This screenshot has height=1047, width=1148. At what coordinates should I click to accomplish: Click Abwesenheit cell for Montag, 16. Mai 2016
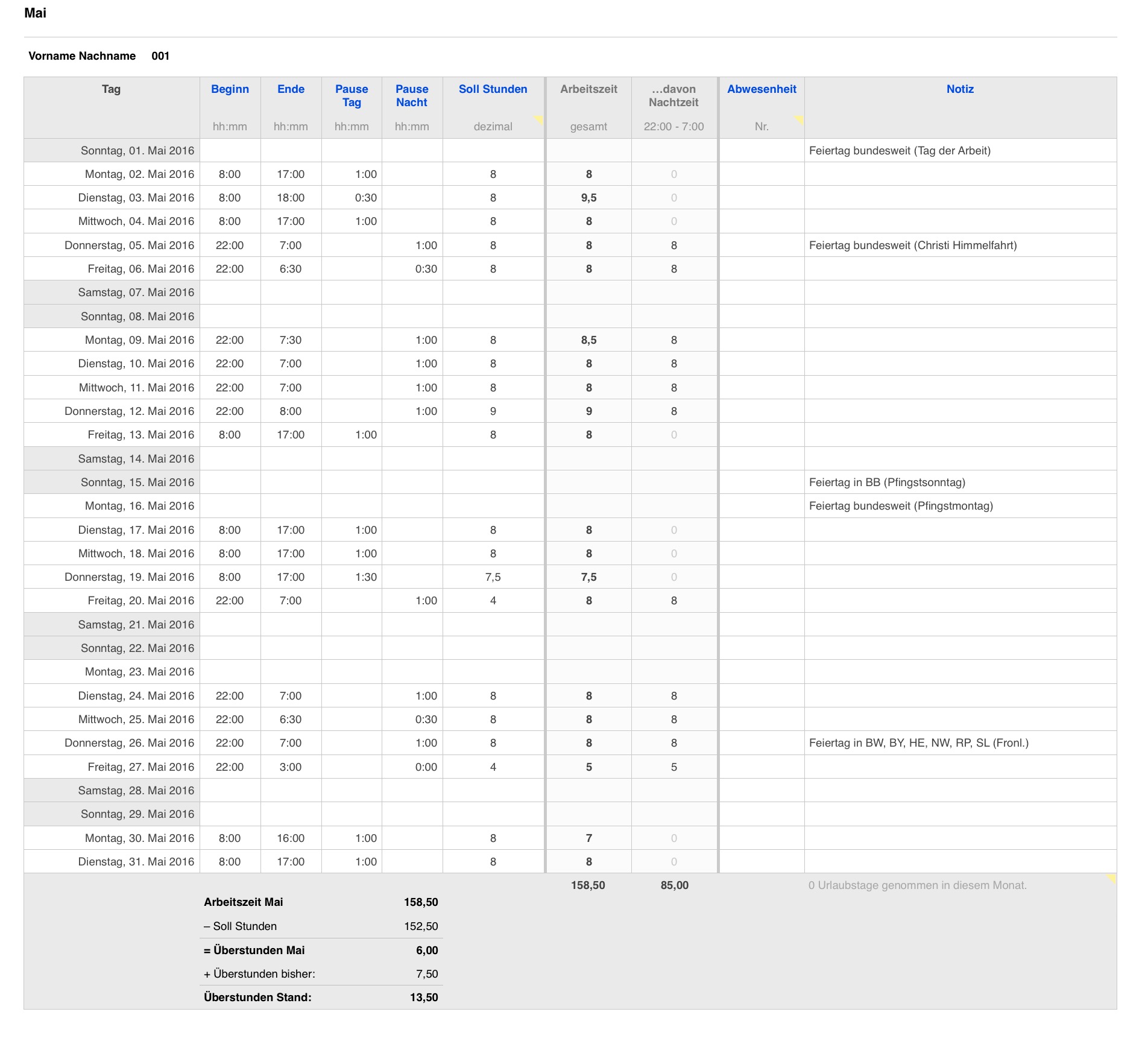[x=762, y=506]
